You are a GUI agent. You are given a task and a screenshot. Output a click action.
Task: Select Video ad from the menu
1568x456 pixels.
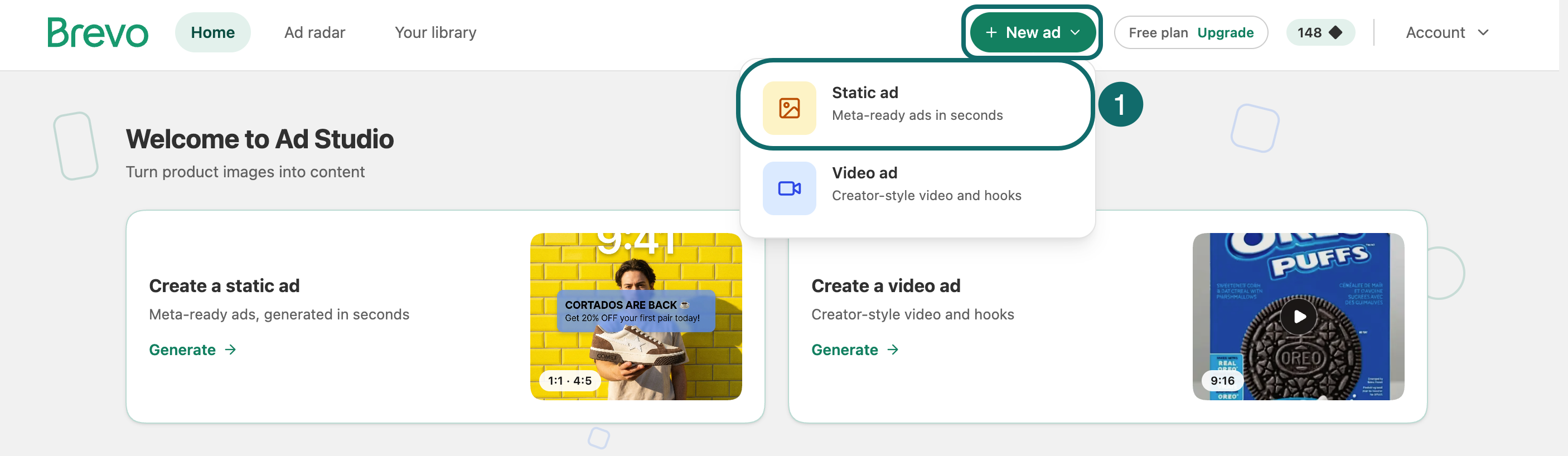(x=917, y=187)
